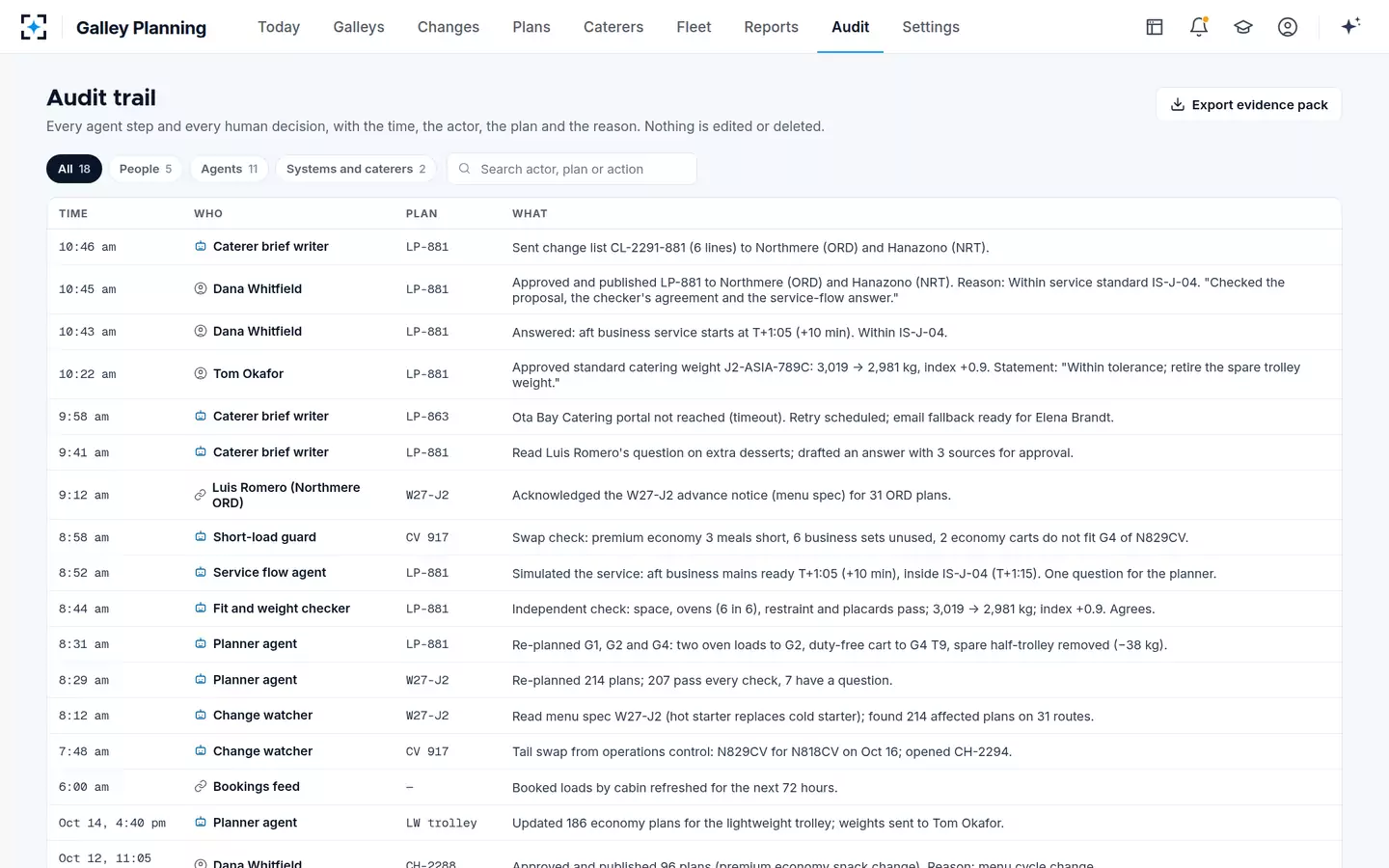
Task: Show Systems and caterers entries
Action: [x=356, y=169]
